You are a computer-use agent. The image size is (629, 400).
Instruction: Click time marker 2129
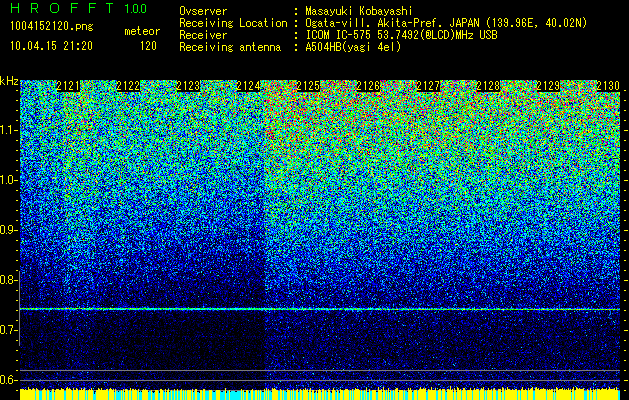click(548, 86)
